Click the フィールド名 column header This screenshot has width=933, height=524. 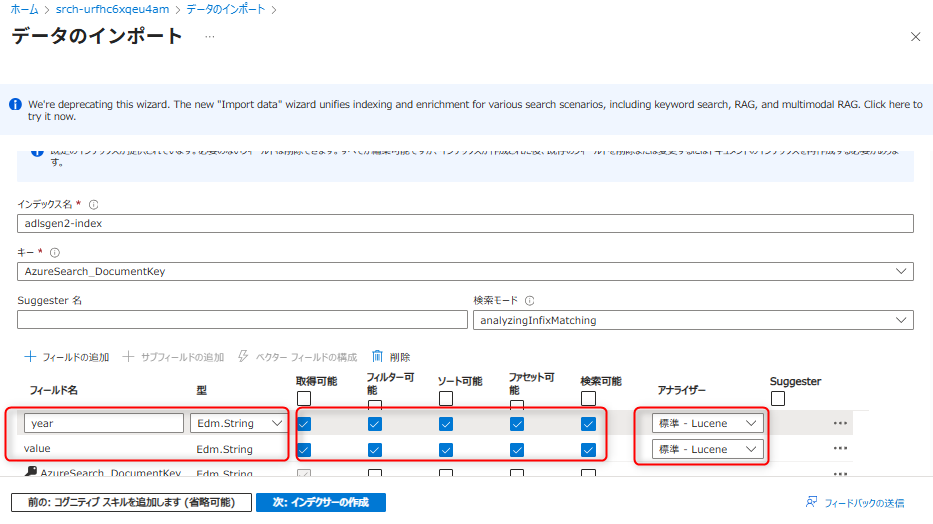(x=54, y=390)
